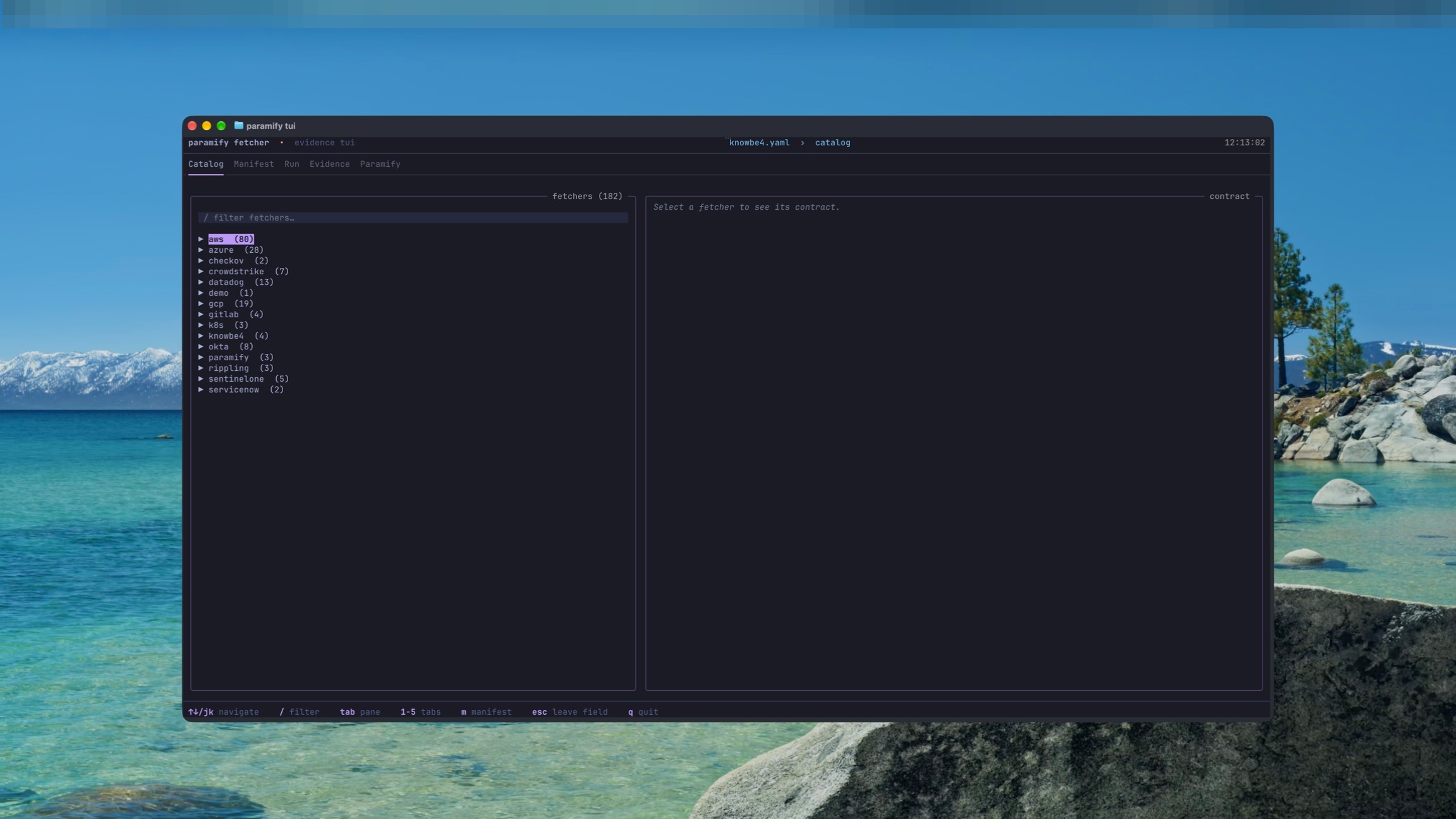Expand the gitlab disclosure triangle

201,314
